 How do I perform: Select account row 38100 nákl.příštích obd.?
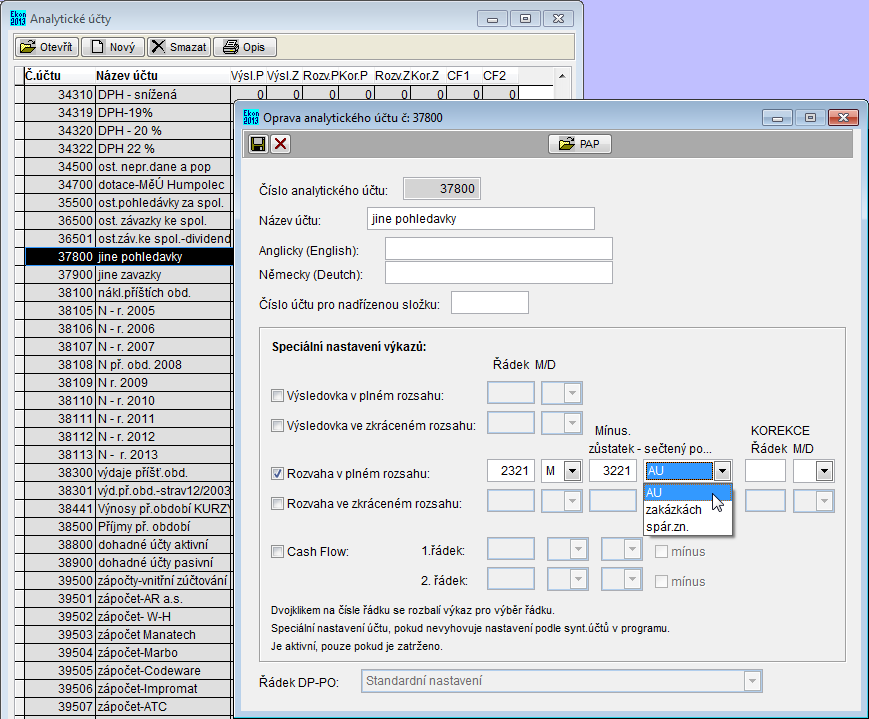point(127,292)
